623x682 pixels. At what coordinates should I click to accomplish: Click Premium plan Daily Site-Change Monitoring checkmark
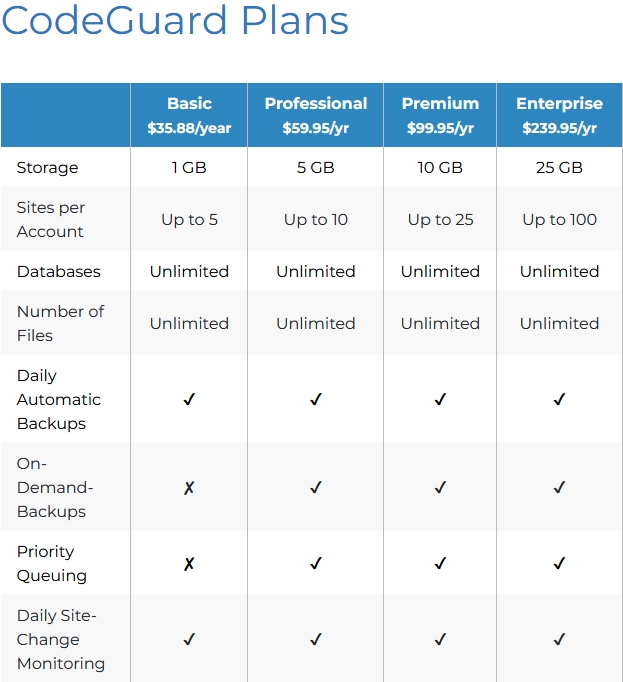click(440, 640)
